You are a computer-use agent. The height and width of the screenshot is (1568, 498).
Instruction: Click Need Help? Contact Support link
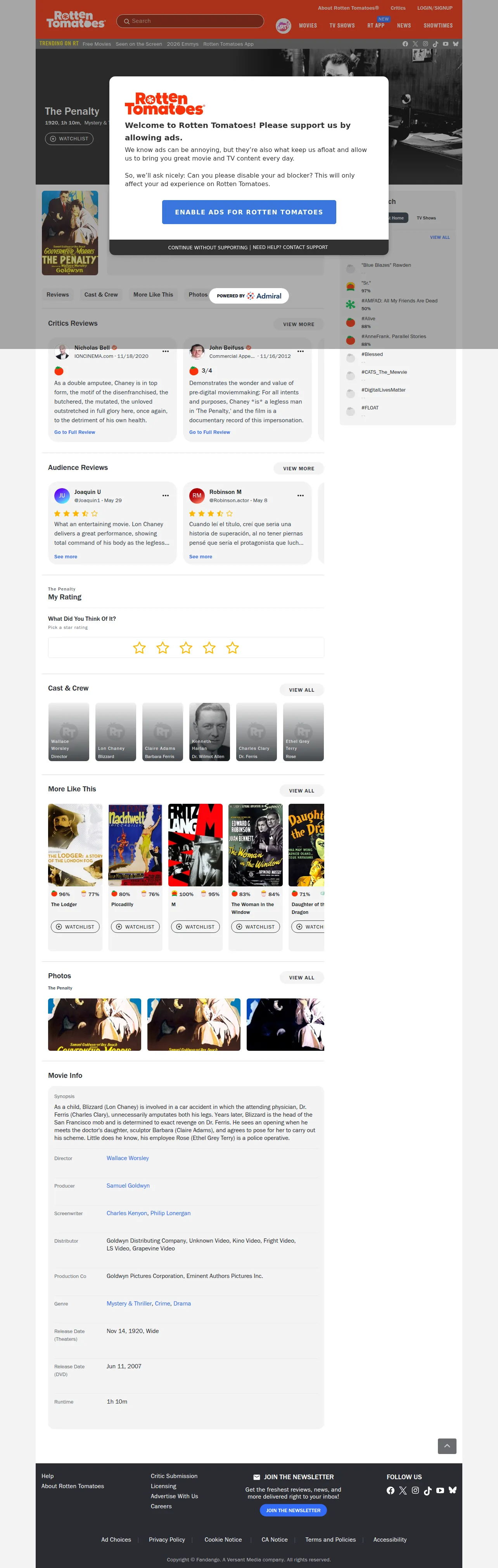pos(290,247)
